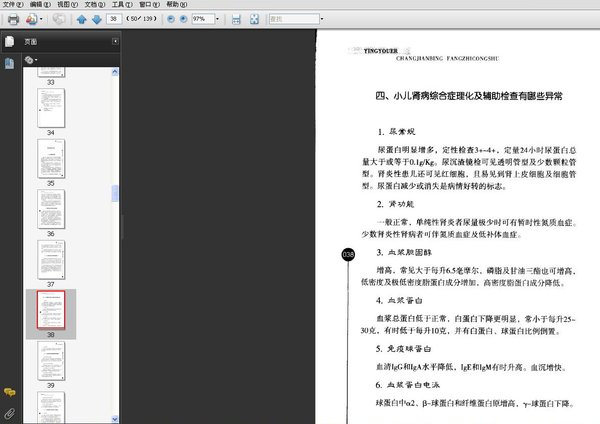
Task: Open the 视图 menu
Action: point(66,5)
